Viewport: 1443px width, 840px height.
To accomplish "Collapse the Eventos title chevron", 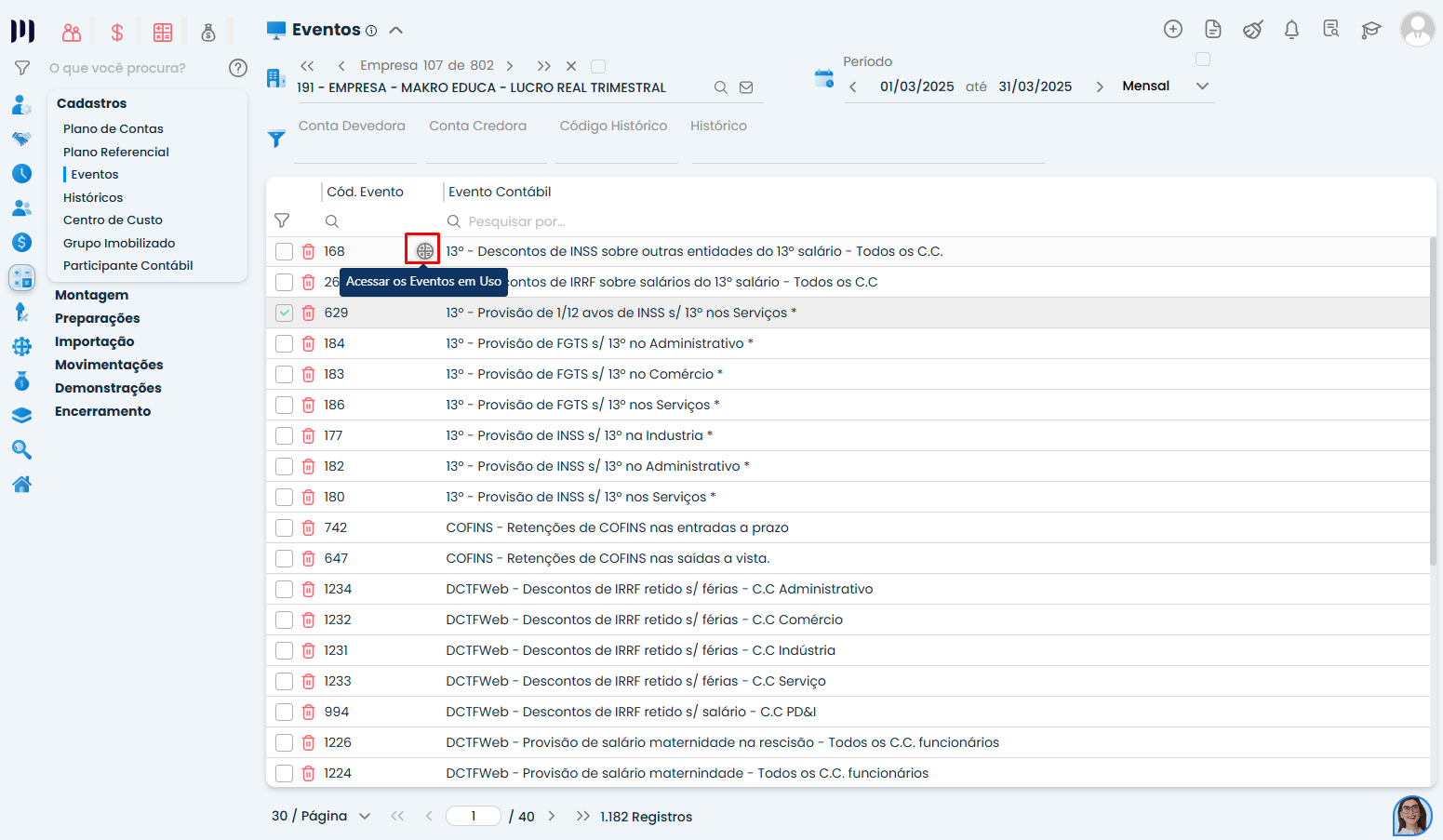I will (396, 30).
